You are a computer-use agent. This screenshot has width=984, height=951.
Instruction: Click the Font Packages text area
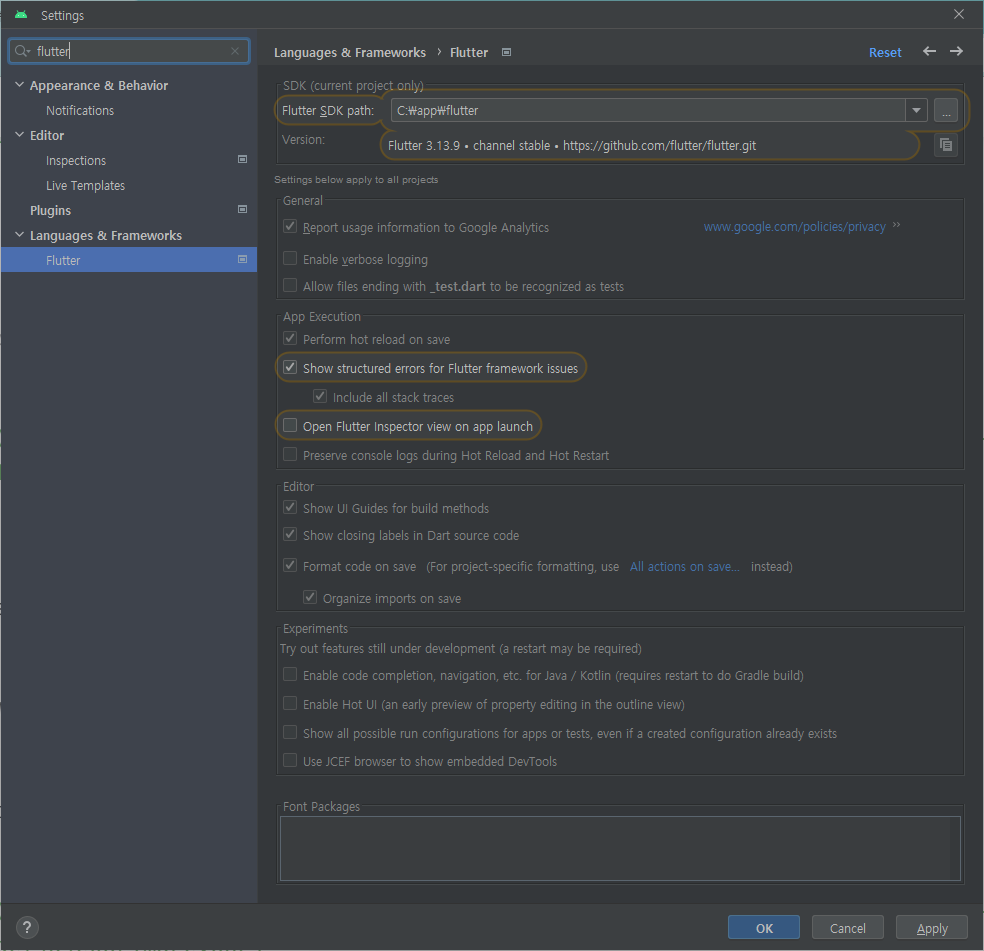(x=620, y=849)
